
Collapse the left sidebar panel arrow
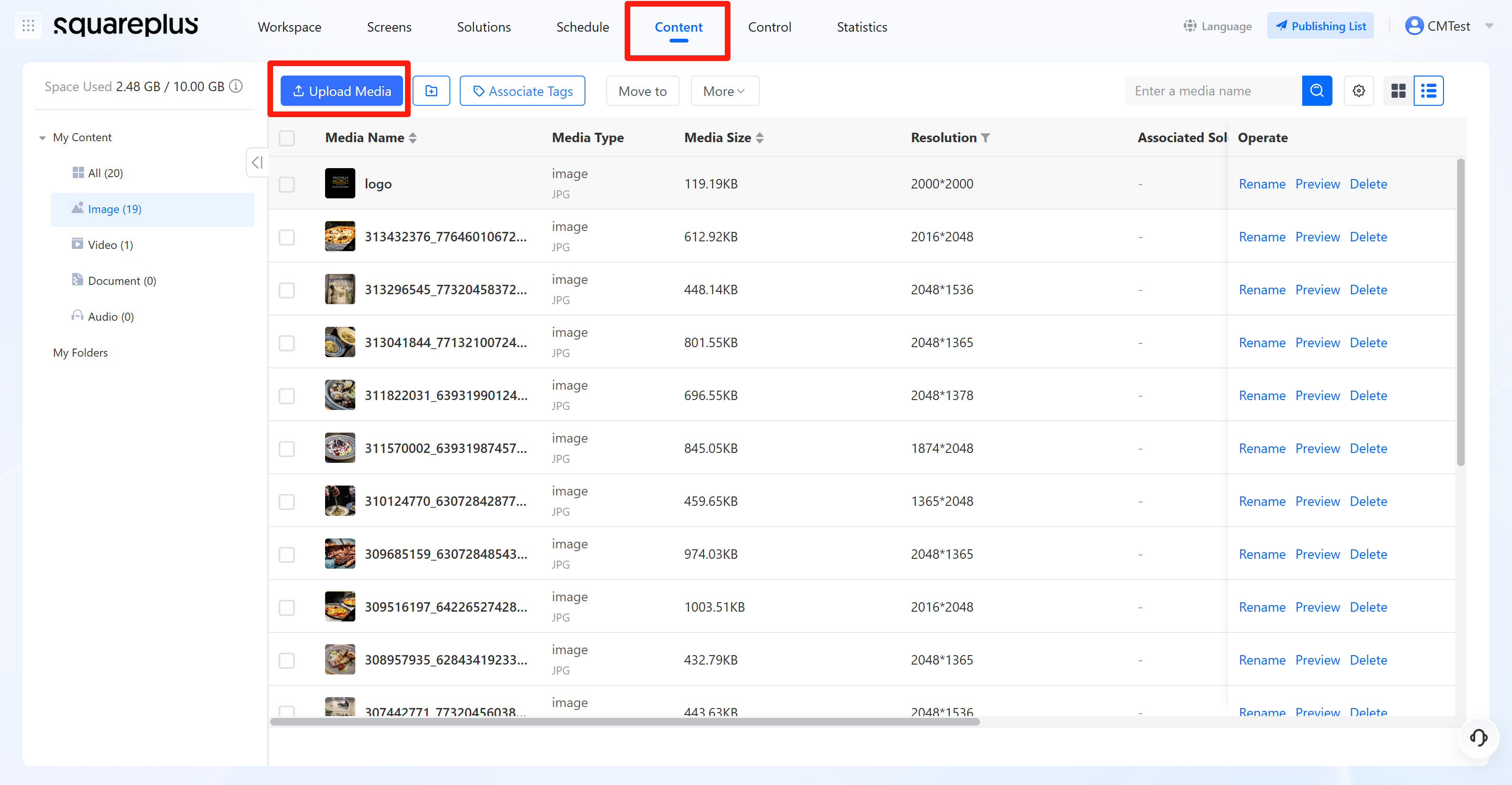pos(257,162)
